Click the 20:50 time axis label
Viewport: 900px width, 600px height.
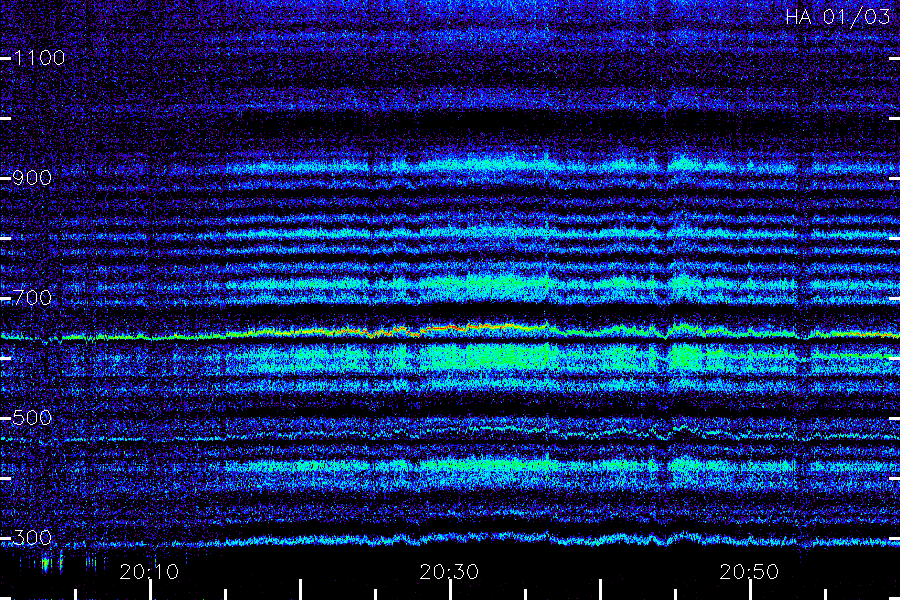pos(750,572)
